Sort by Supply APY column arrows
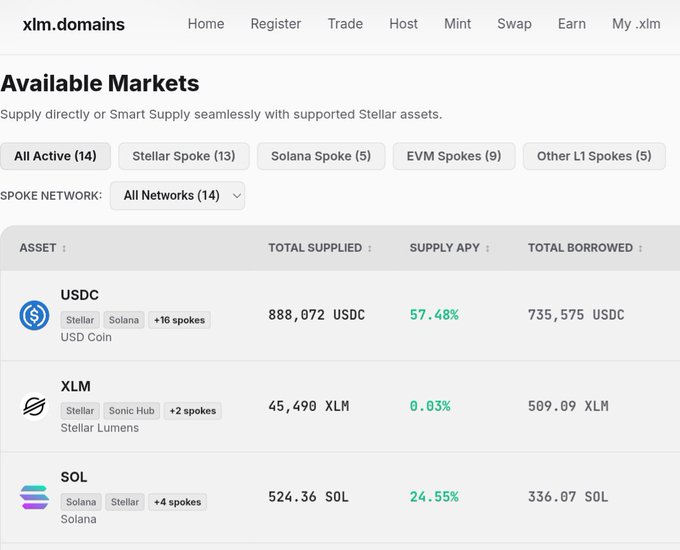Viewport: 680px width, 550px height. click(487, 248)
